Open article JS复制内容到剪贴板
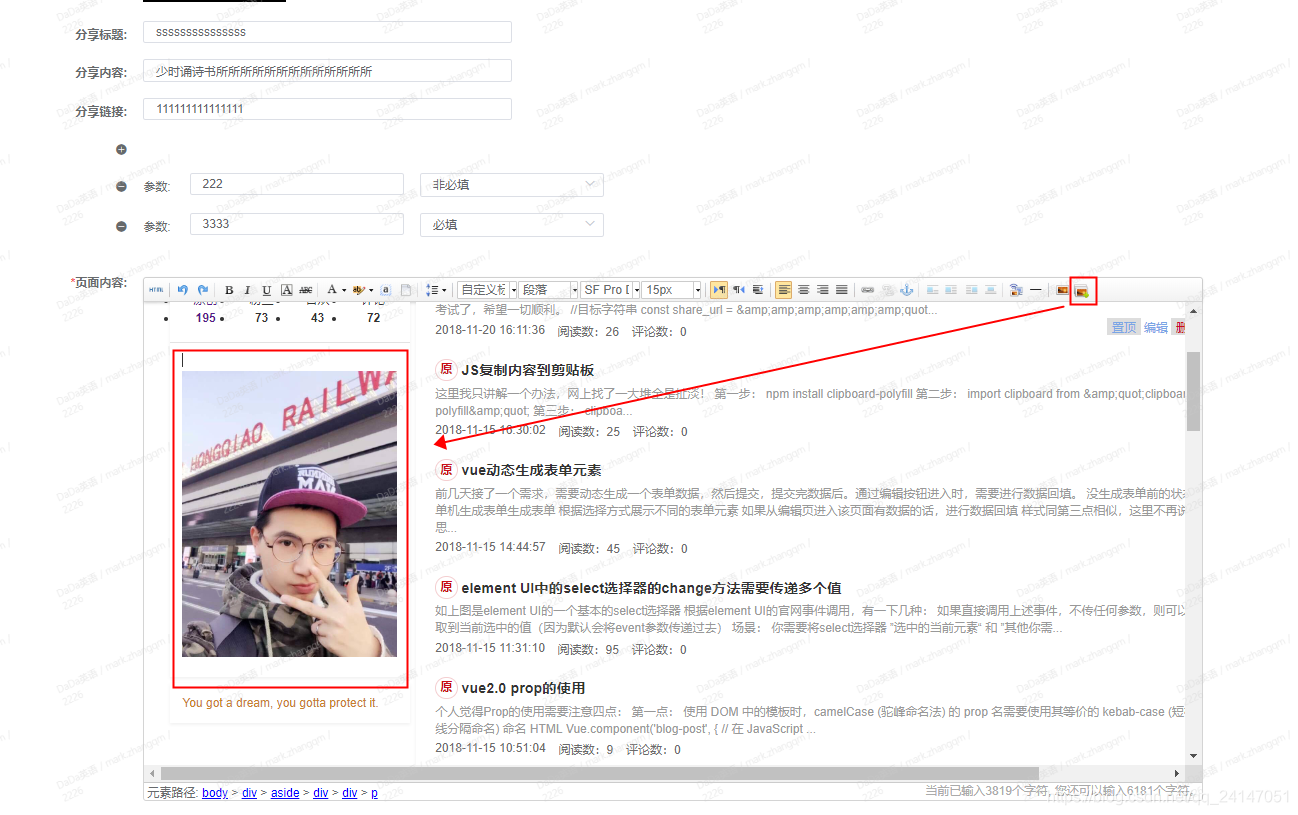Screen dimensions: 1298x815 point(527,370)
